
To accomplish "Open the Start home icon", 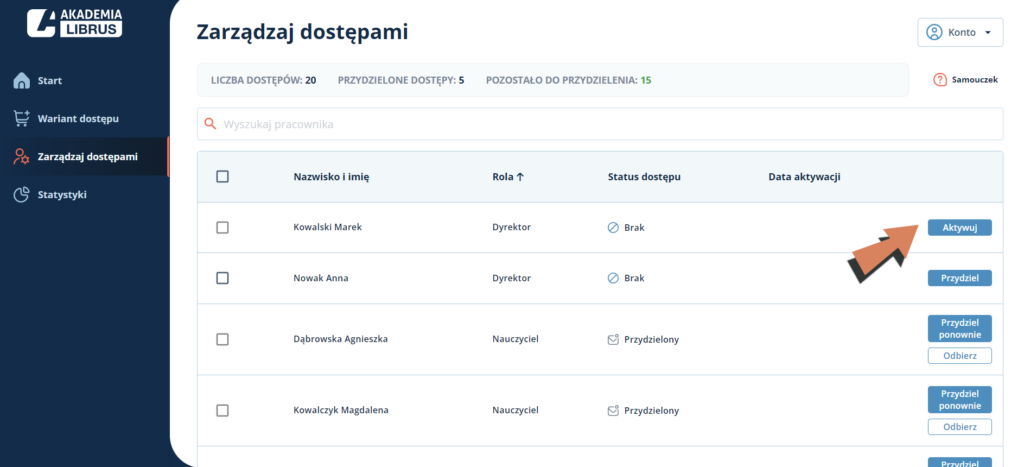I will coord(22,80).
